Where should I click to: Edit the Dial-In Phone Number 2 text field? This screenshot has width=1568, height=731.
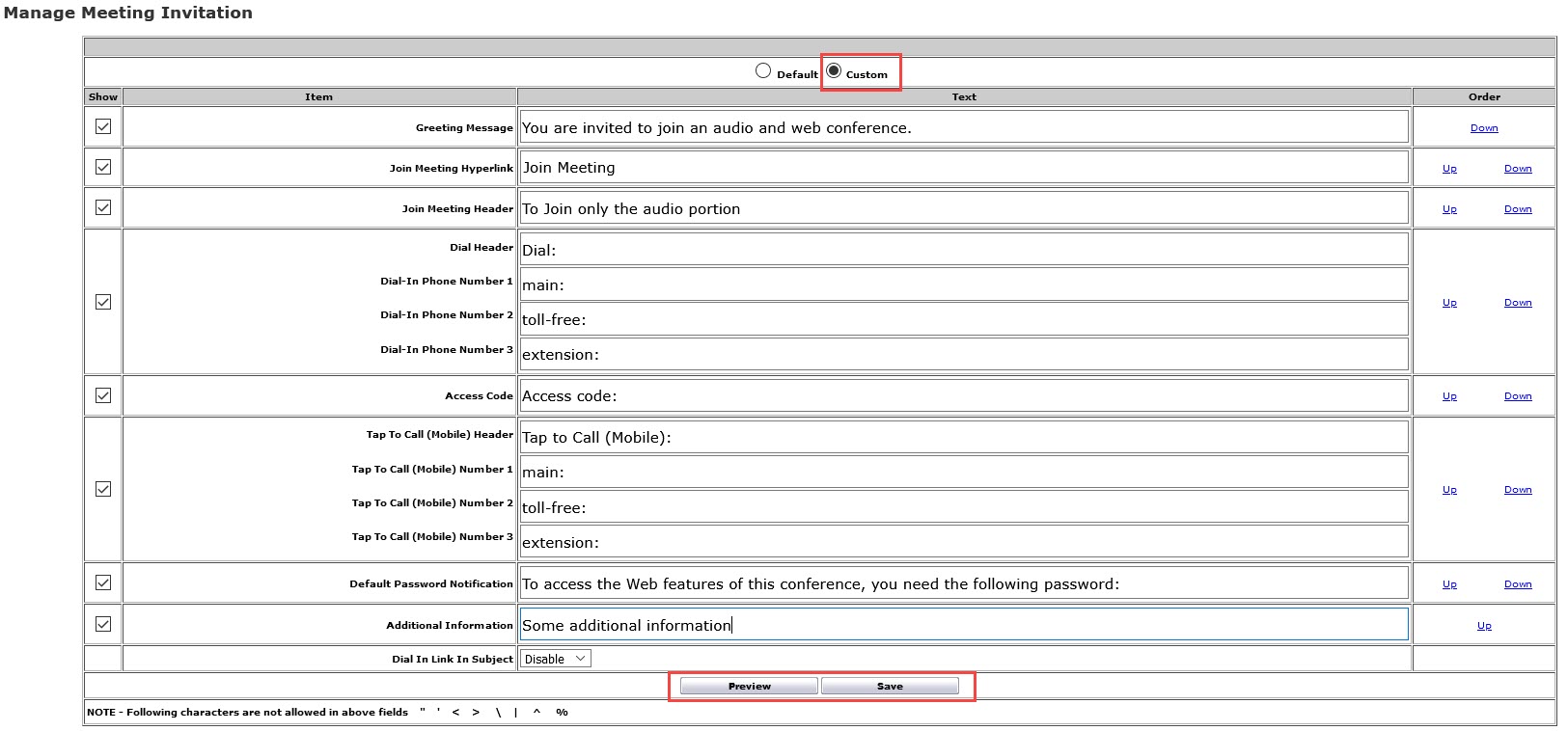pyautogui.click(x=963, y=319)
